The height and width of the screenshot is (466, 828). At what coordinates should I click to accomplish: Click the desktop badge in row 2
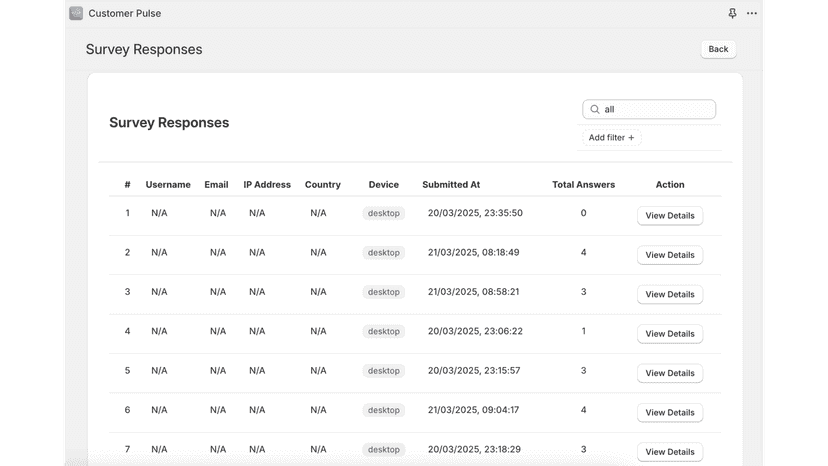click(384, 253)
